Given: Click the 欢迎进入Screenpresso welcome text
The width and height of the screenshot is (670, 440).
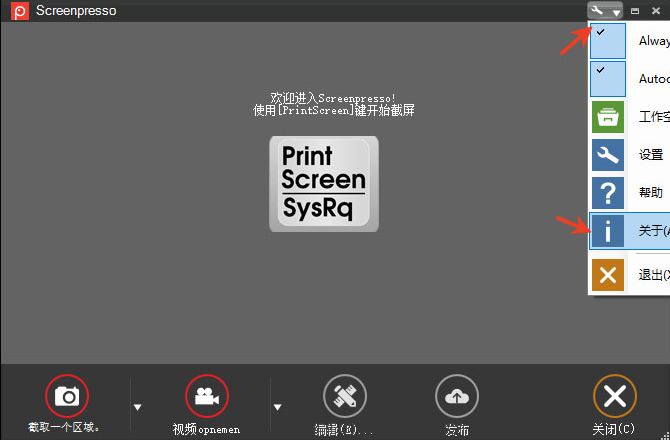Looking at the screenshot, I should pos(333,98).
